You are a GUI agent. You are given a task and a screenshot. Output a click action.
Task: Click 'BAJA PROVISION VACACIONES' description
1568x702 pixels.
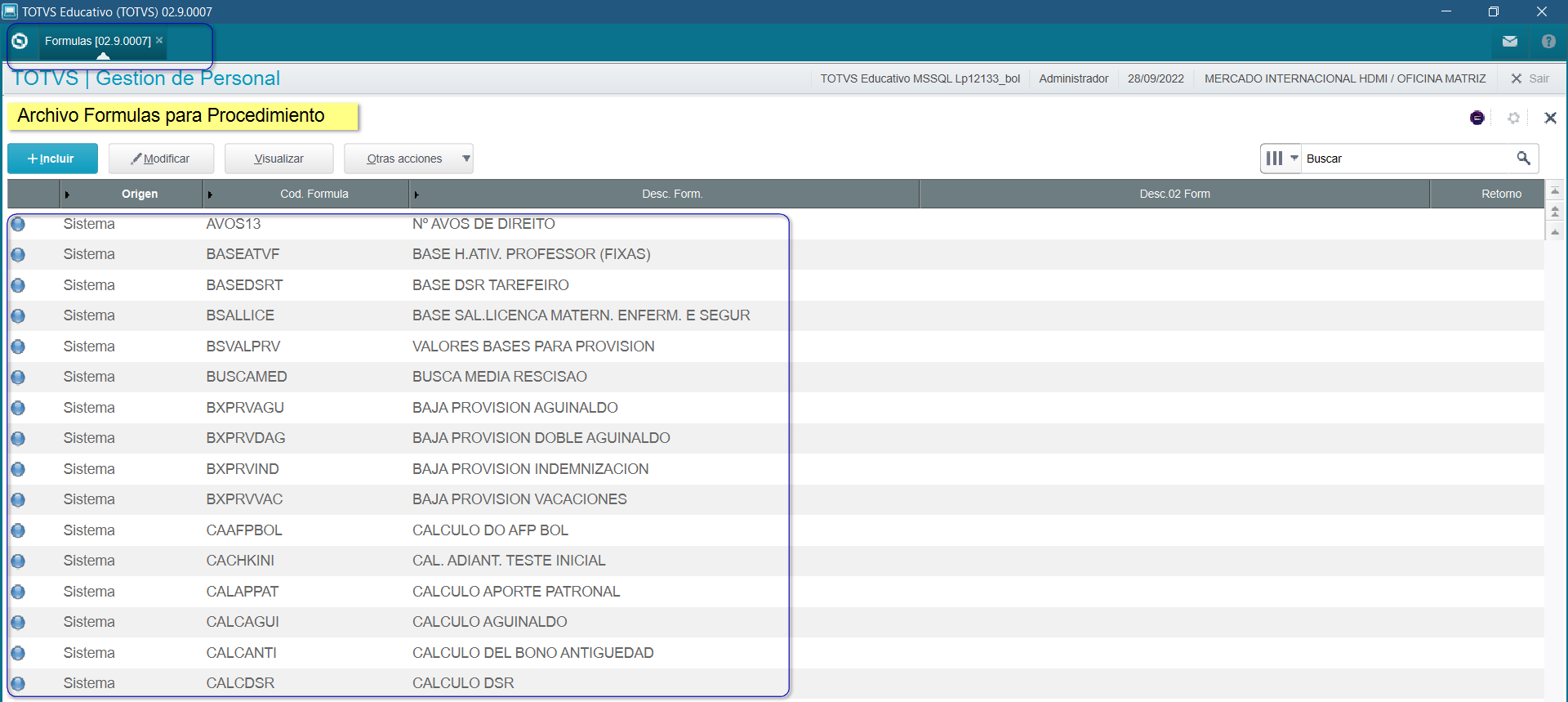click(x=519, y=499)
